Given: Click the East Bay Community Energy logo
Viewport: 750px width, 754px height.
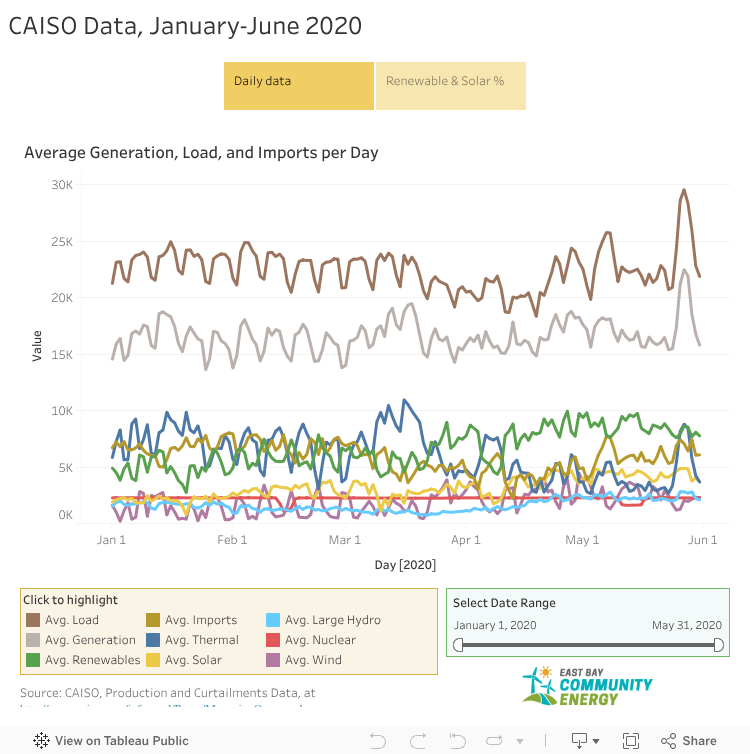Looking at the screenshot, I should 587,685.
